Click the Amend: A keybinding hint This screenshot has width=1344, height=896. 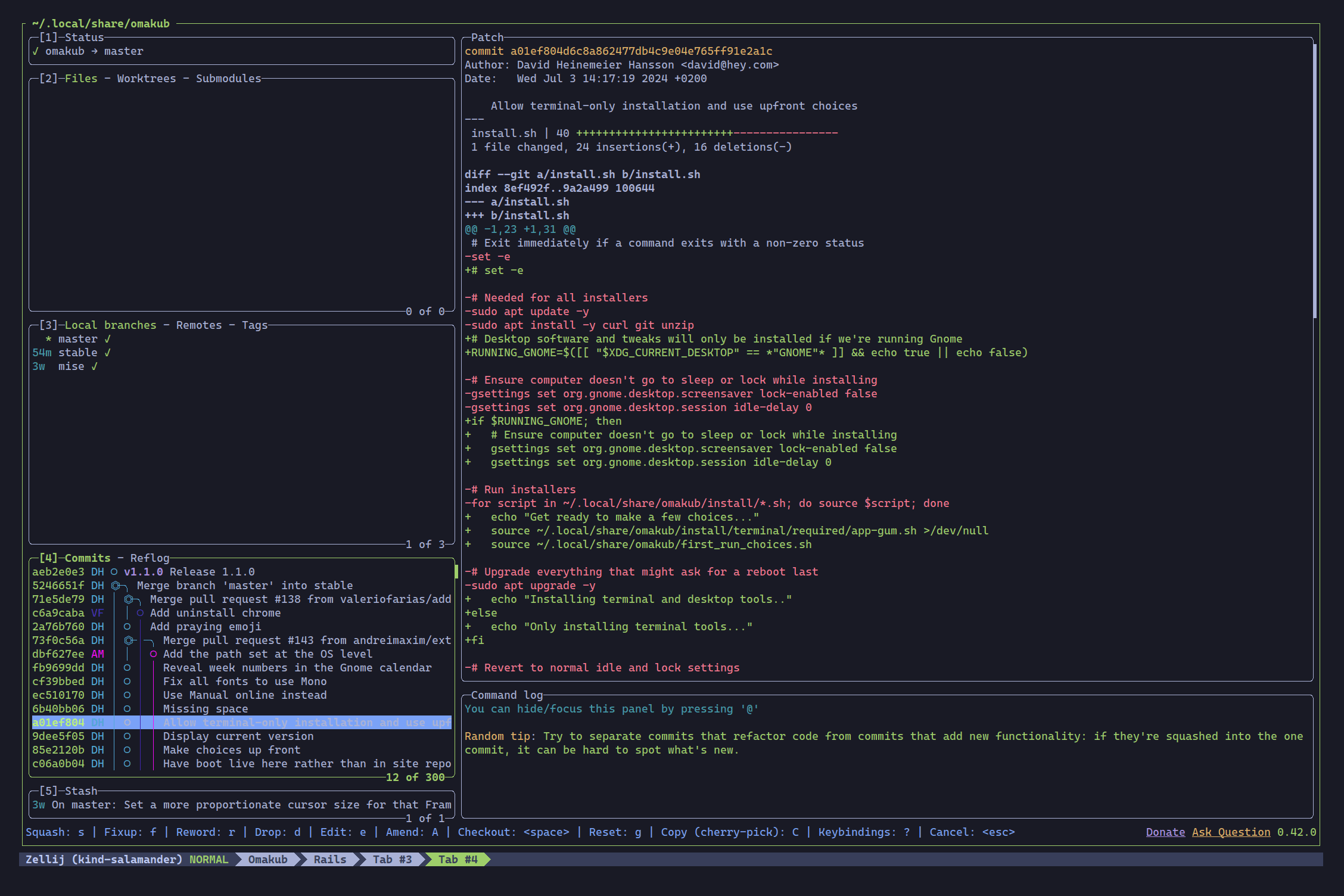412,832
